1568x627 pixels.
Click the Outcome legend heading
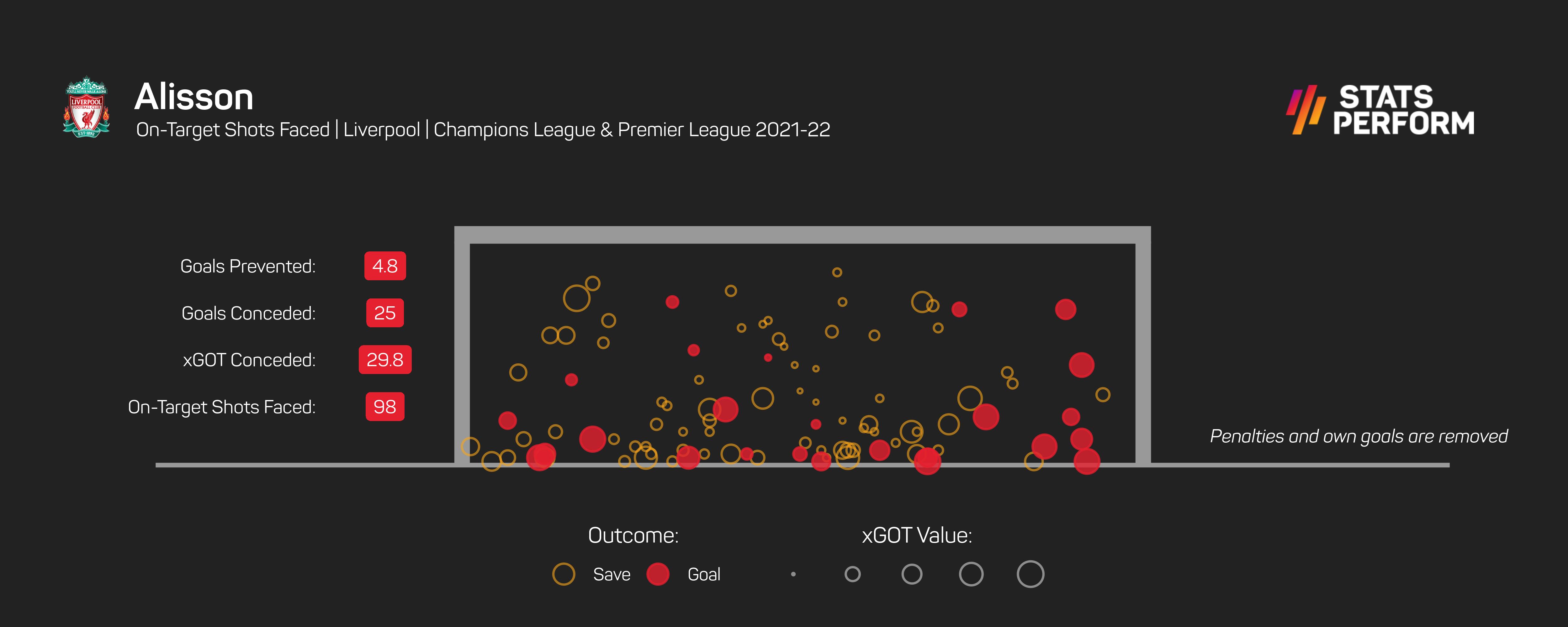tap(633, 536)
